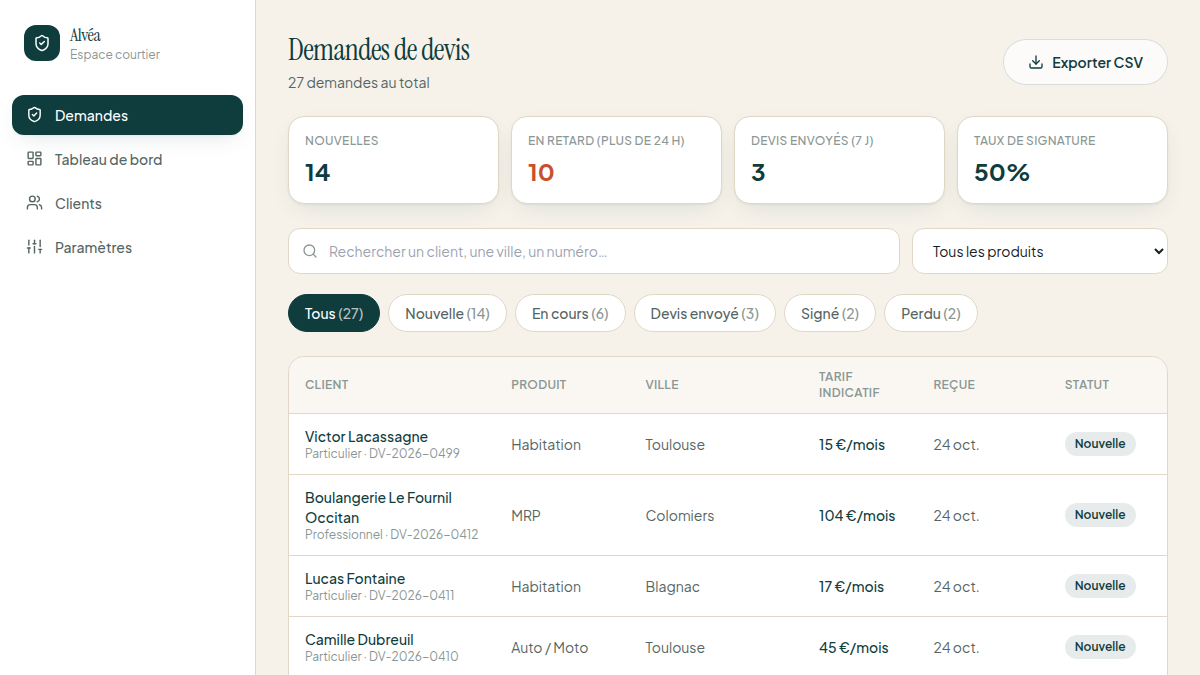
Task: Open Lucas Fontaine's request
Action: click(x=728, y=586)
